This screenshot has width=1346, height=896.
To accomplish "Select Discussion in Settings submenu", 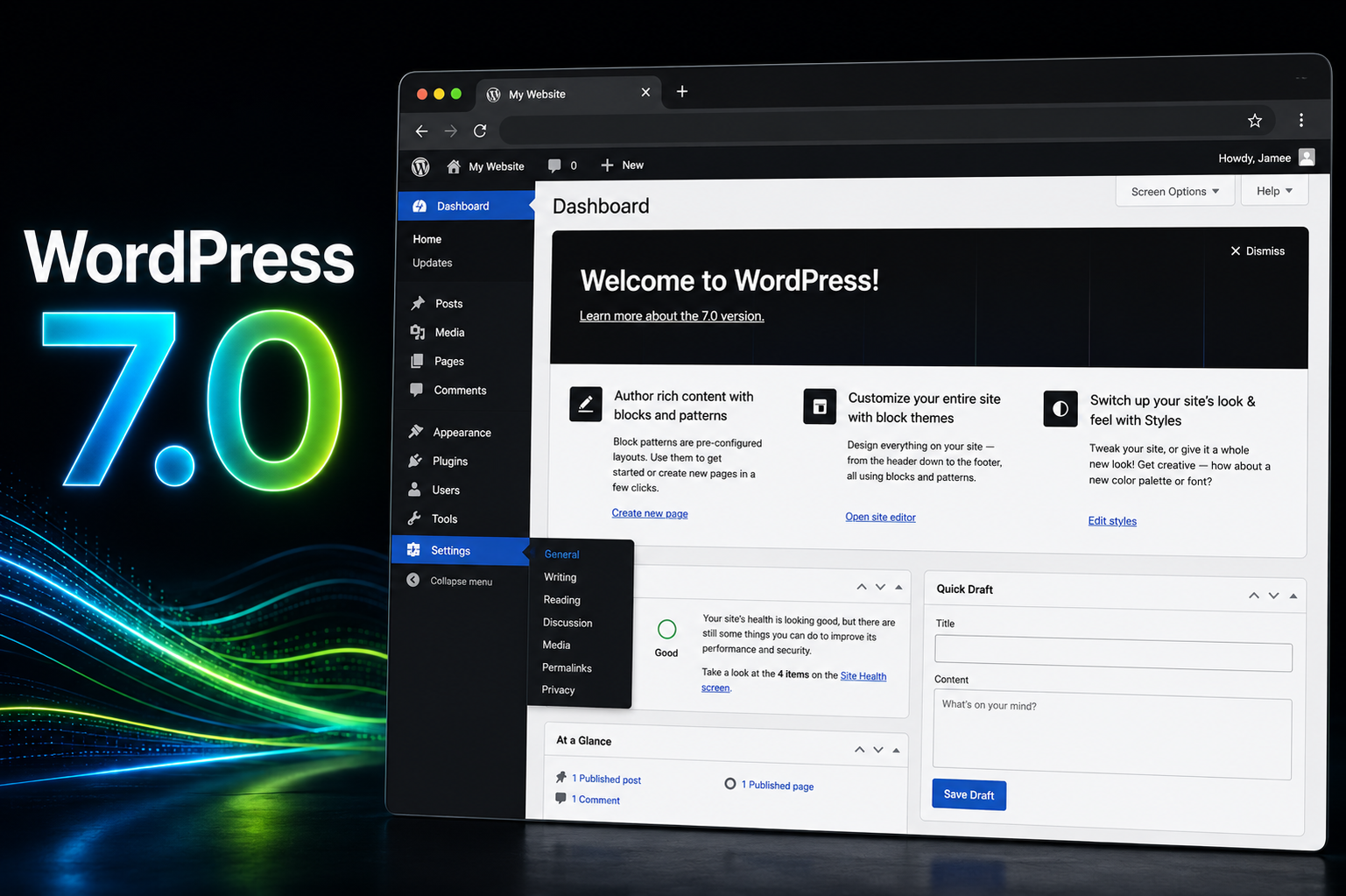I will pyautogui.click(x=567, y=623).
